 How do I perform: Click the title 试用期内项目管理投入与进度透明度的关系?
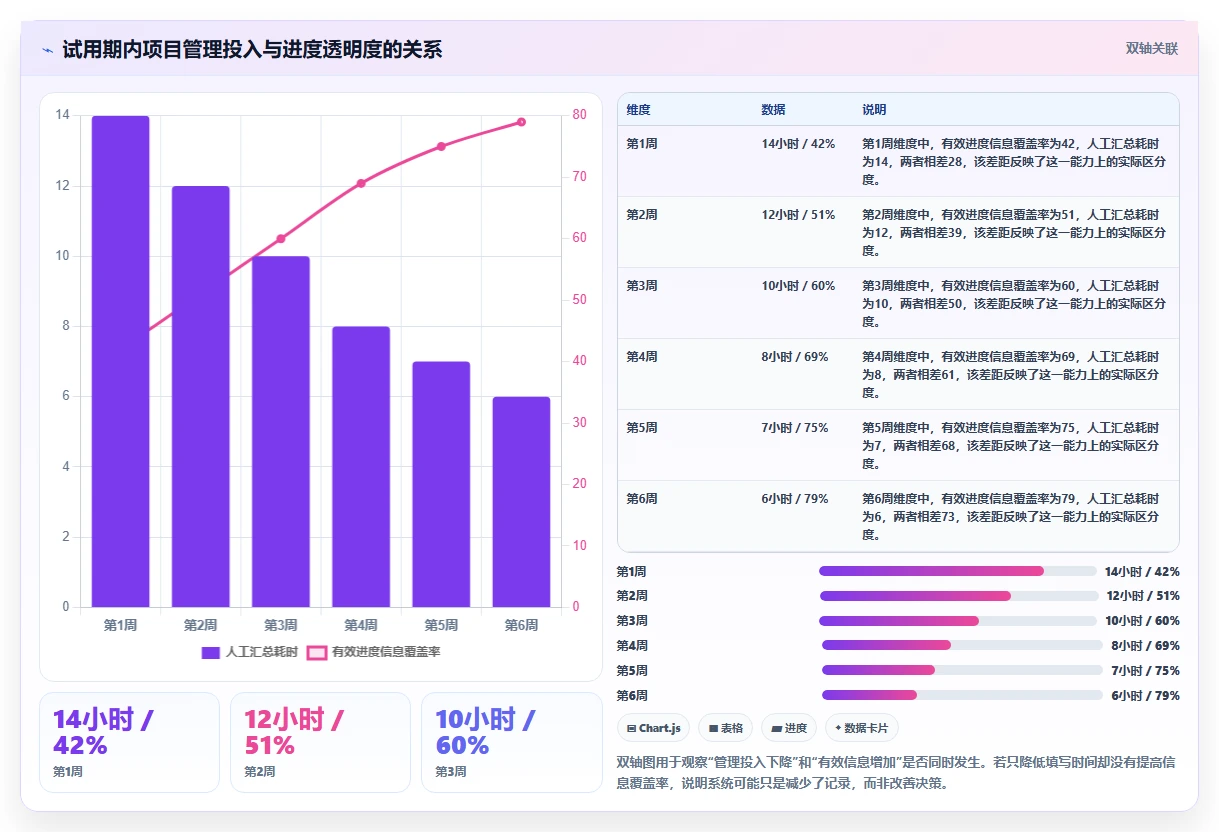[x=252, y=49]
